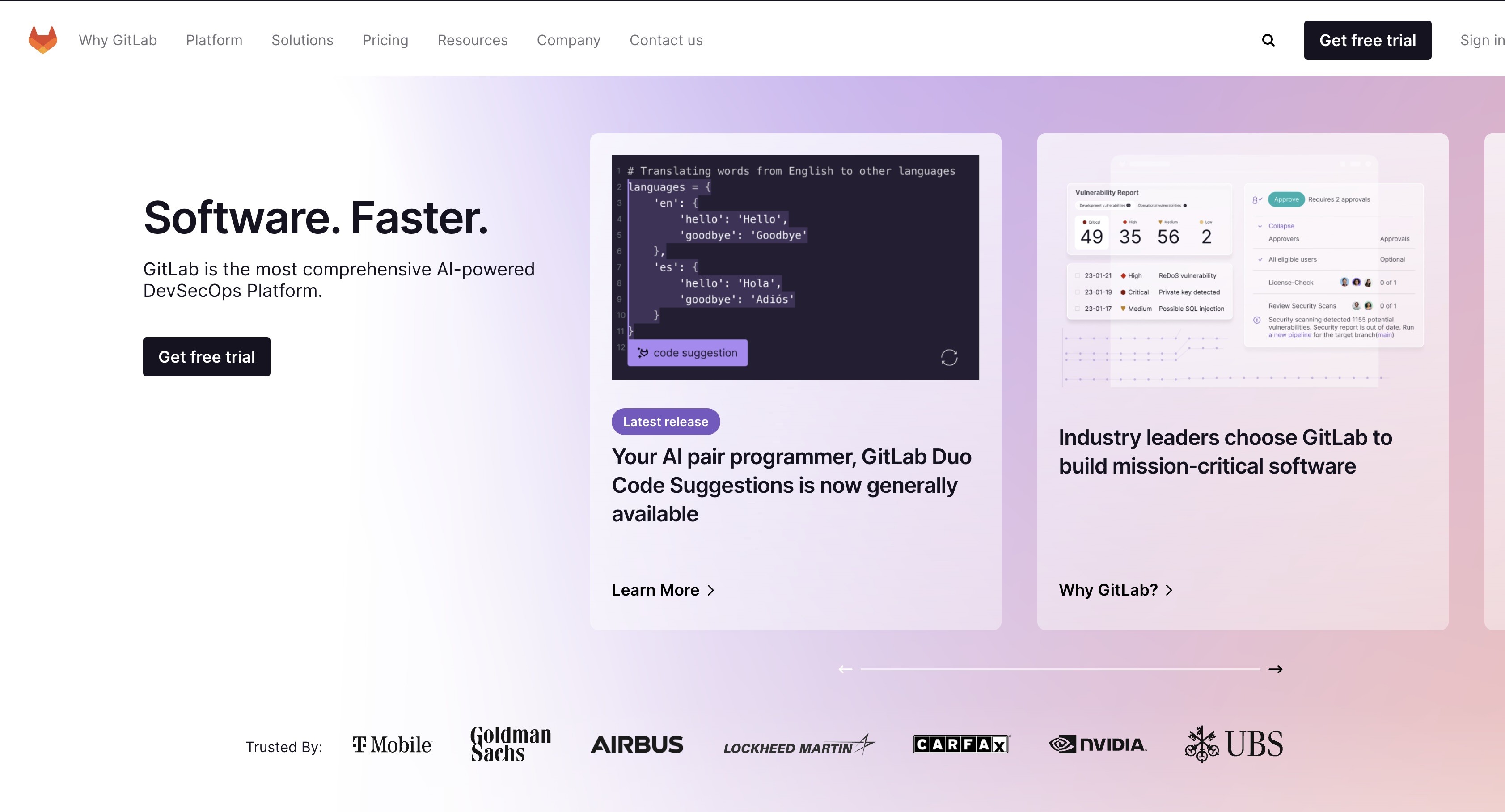Click the carousel right arrow
The width and height of the screenshot is (1505, 812).
tap(1275, 669)
